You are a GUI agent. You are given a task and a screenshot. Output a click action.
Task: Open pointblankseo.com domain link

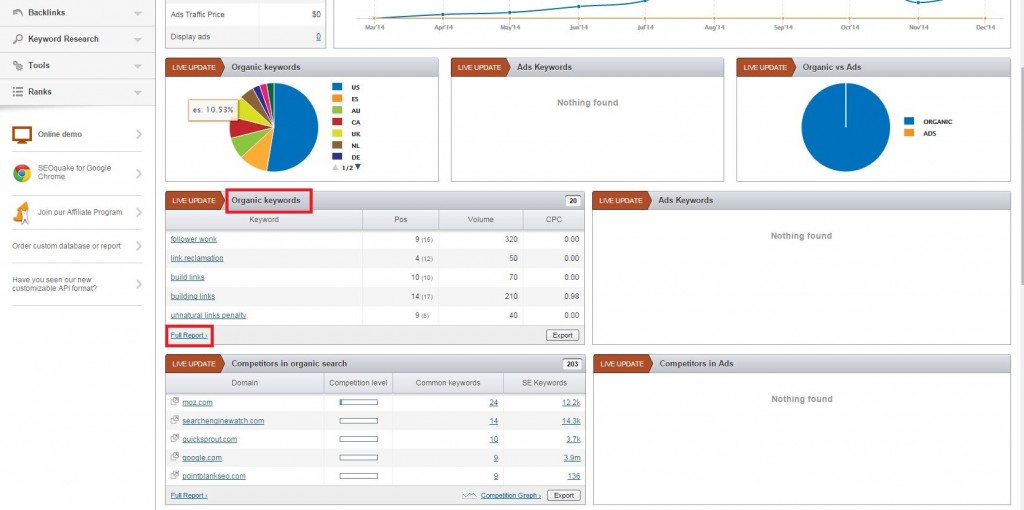[x=214, y=475]
